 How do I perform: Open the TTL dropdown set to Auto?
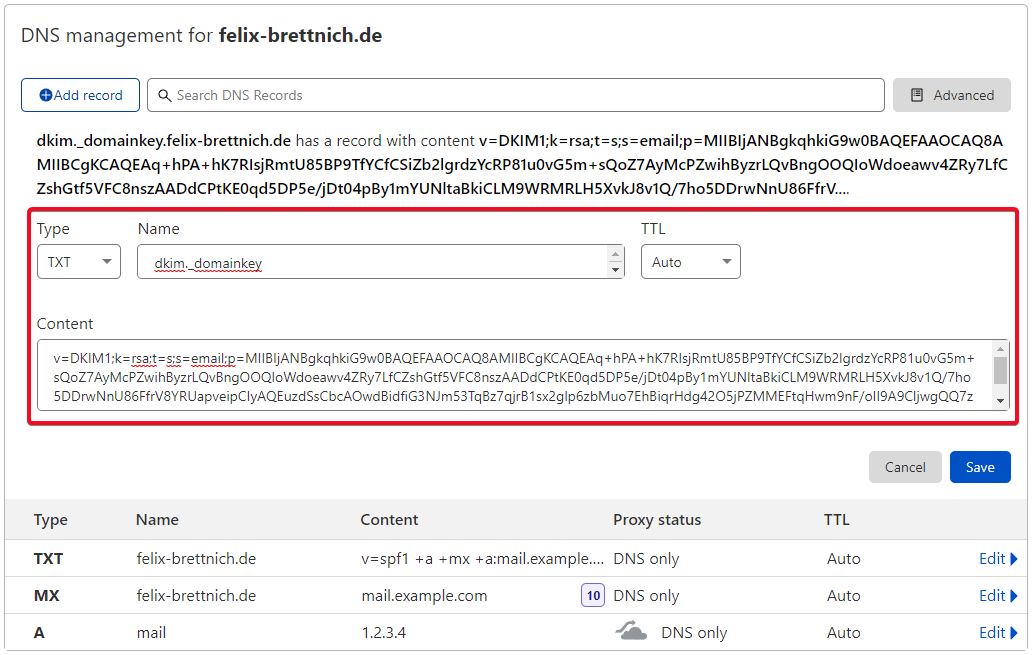point(690,262)
